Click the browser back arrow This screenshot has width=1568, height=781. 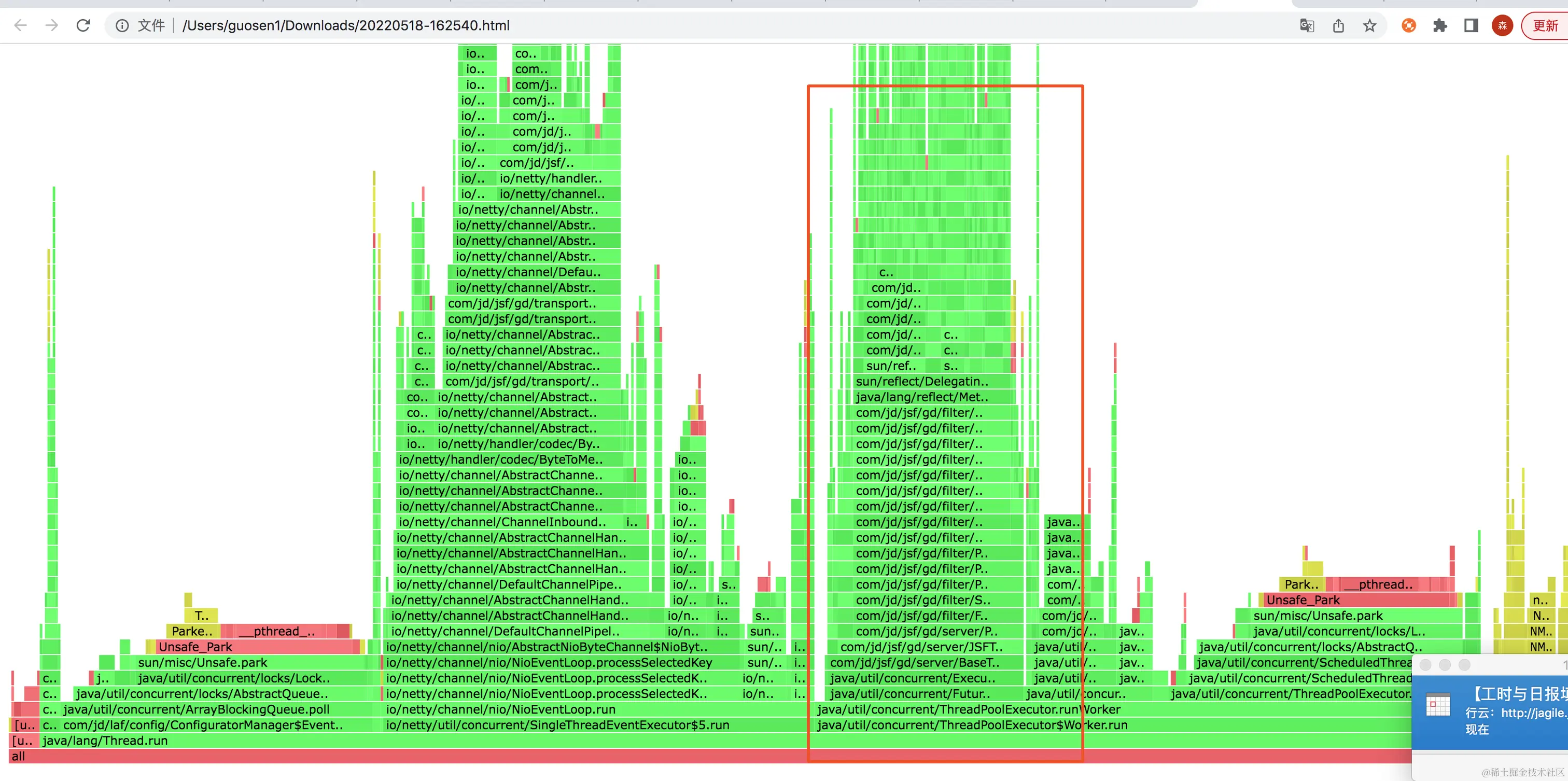(x=21, y=25)
